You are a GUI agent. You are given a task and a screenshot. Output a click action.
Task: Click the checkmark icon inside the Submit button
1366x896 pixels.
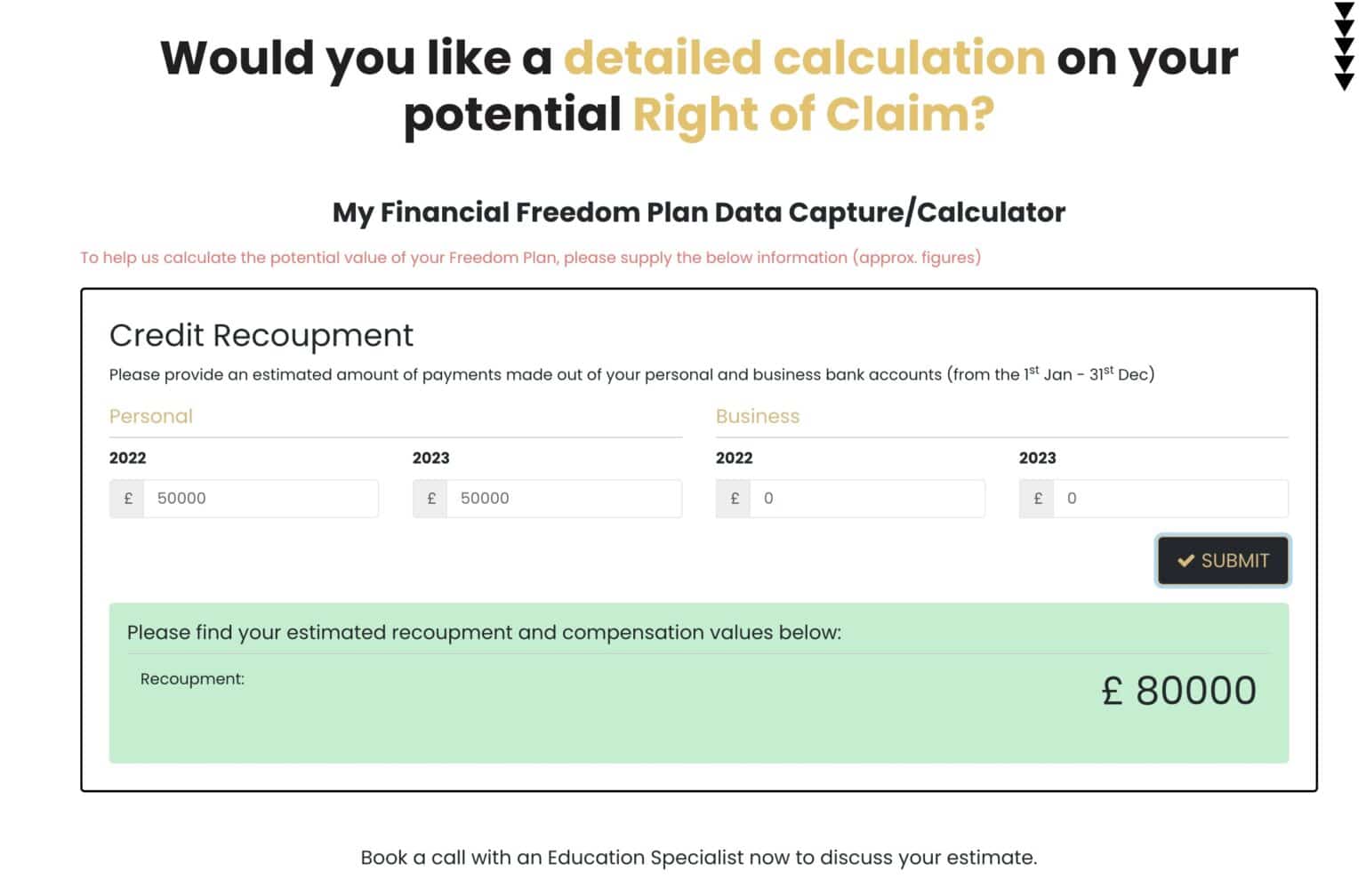point(1185,561)
